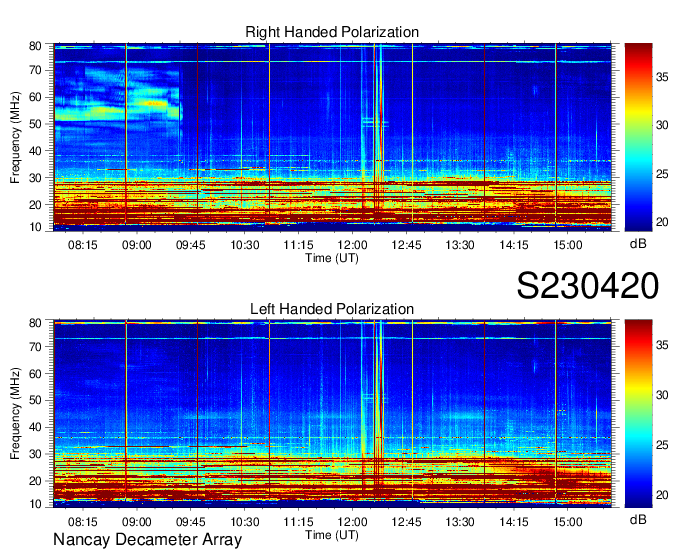Click the 20 MHz tick of bottom plot
This screenshot has width=680, height=552.
(x=35, y=481)
